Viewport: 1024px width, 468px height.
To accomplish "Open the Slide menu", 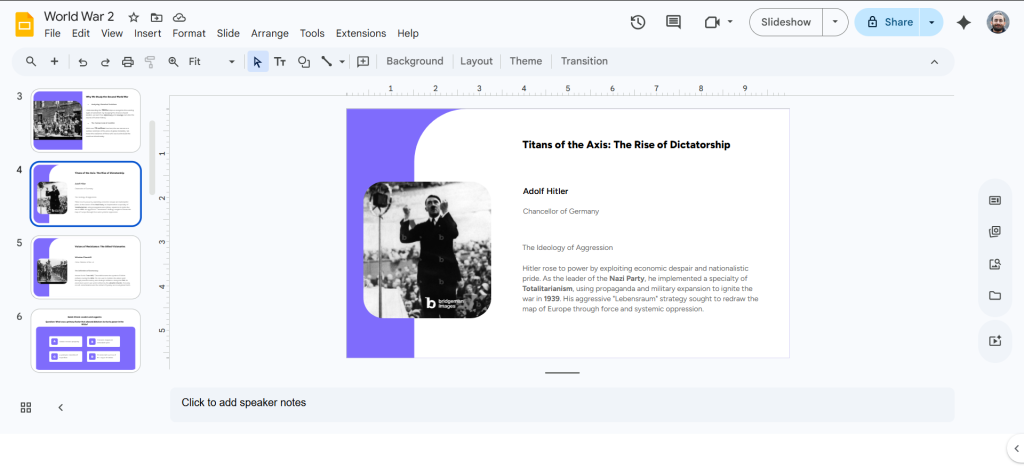I will click(x=228, y=33).
